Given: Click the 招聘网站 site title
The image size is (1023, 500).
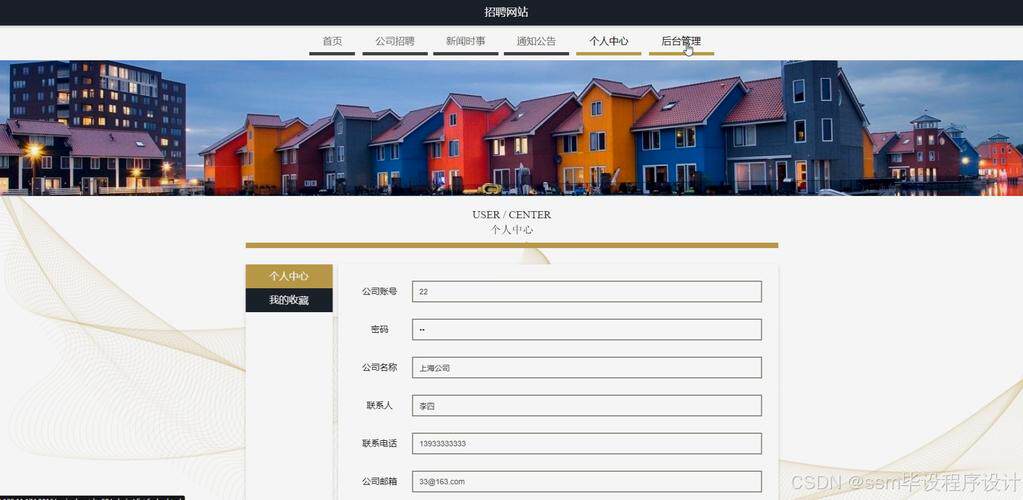Looking at the screenshot, I should [506, 12].
